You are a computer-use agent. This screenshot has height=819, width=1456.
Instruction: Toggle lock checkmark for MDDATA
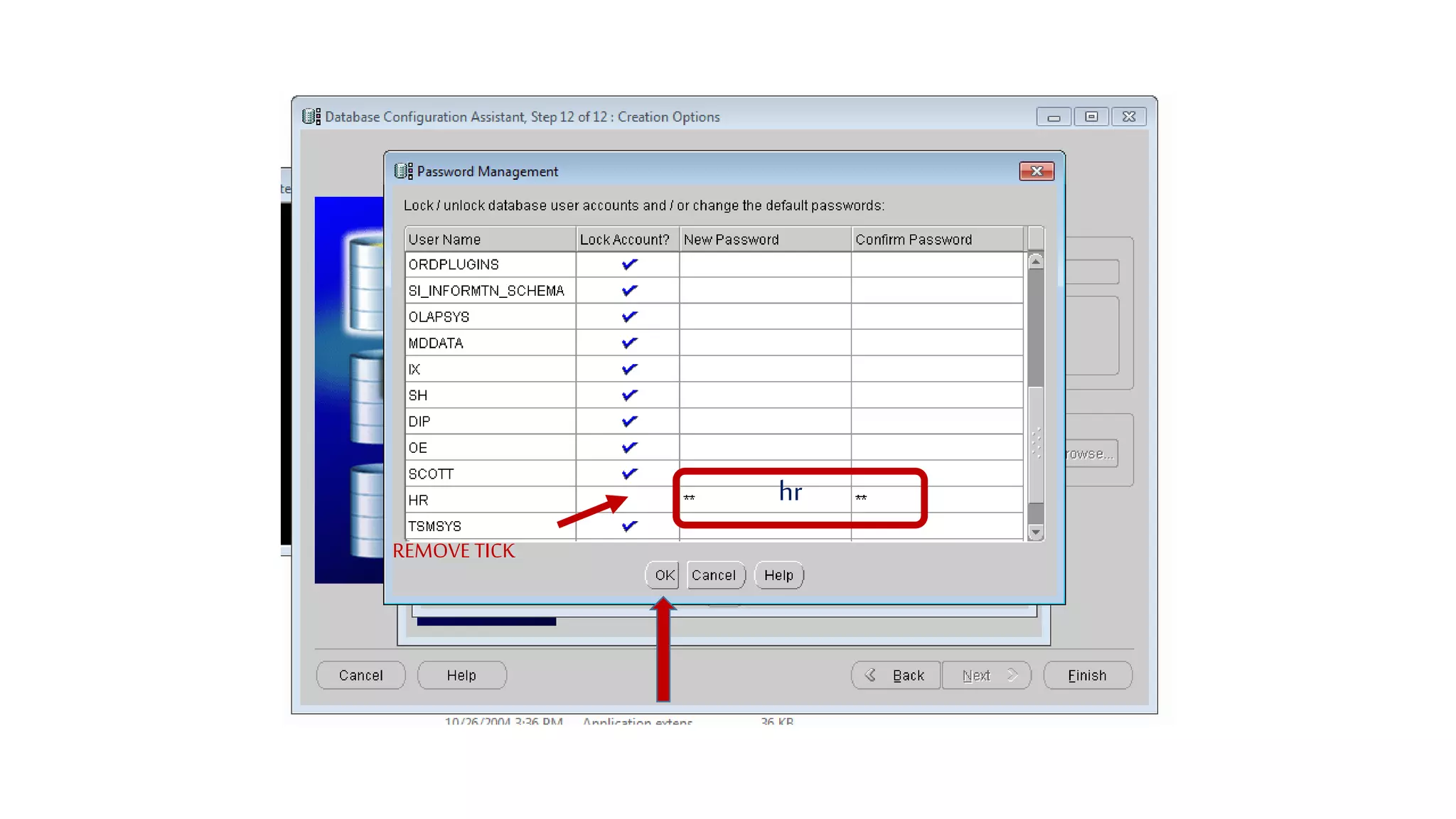(x=628, y=343)
